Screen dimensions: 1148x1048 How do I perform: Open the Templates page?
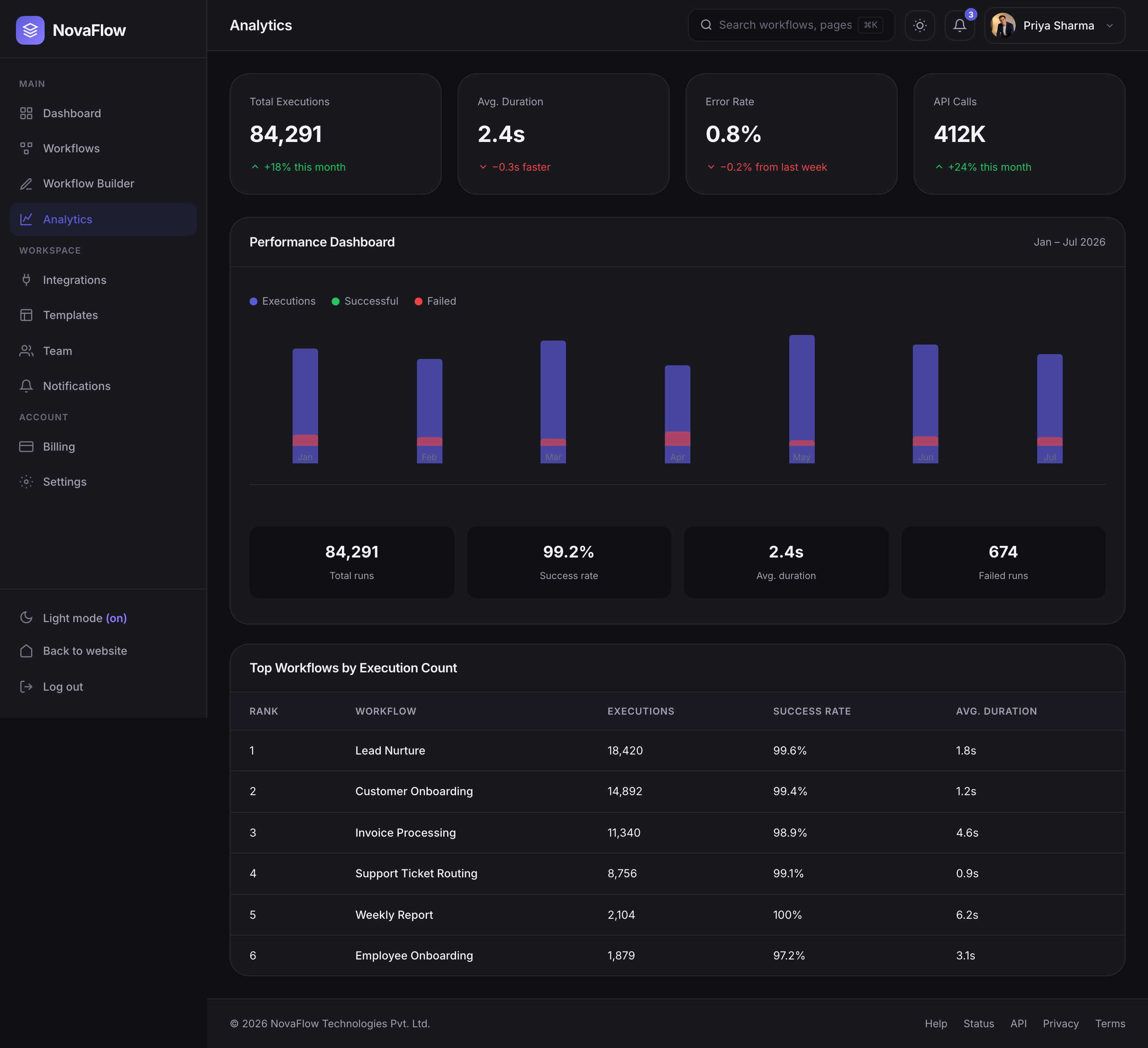tap(103, 315)
